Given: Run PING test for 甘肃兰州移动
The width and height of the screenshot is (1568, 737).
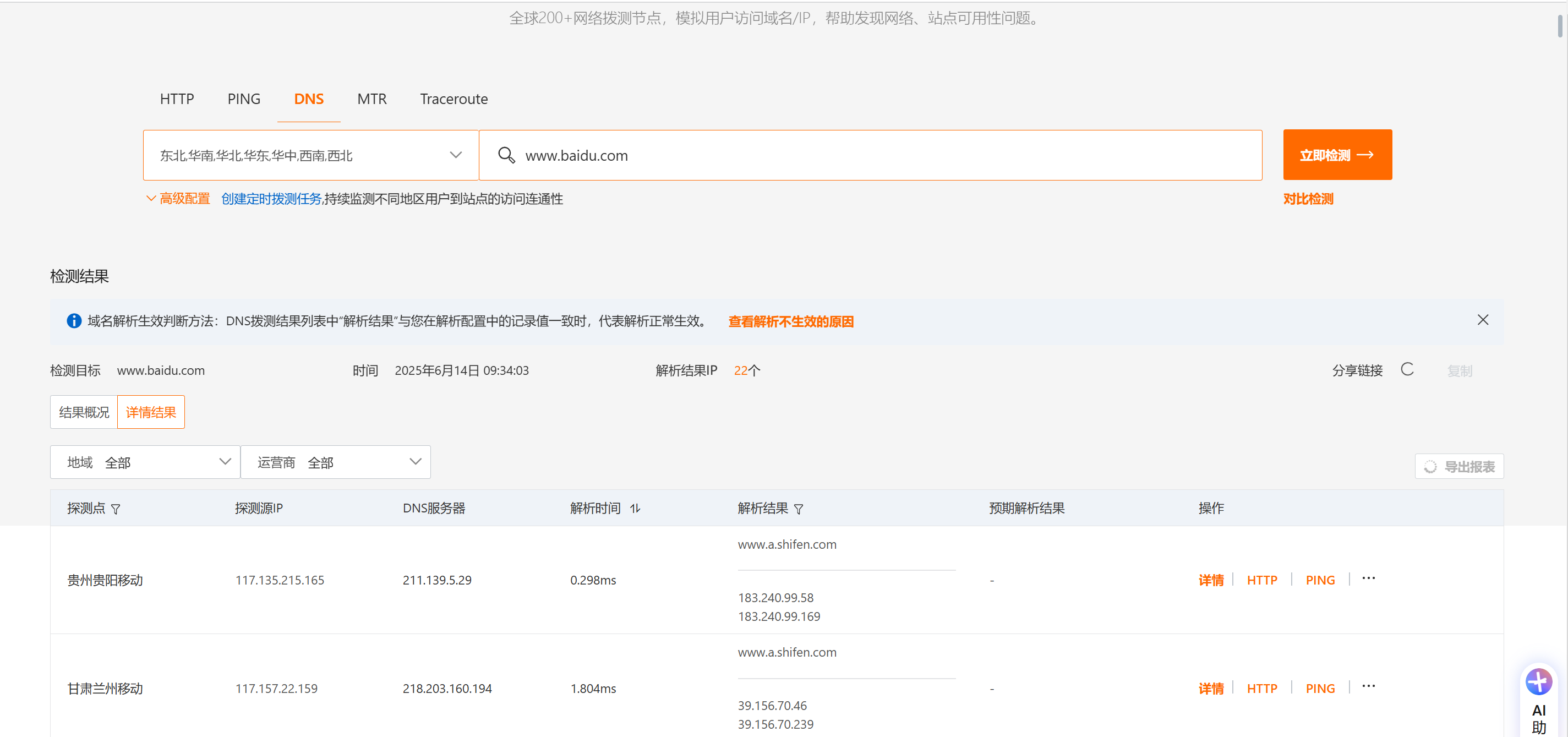Looking at the screenshot, I should pos(1320,689).
